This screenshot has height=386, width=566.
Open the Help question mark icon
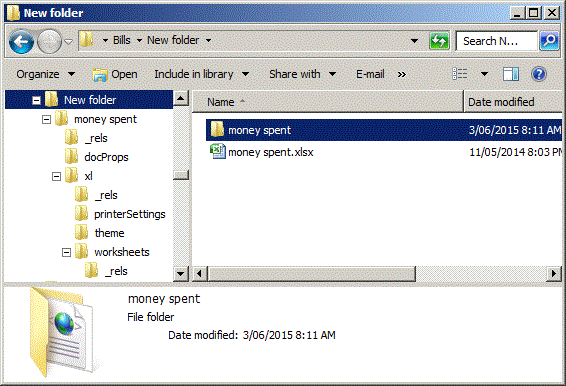[x=539, y=74]
